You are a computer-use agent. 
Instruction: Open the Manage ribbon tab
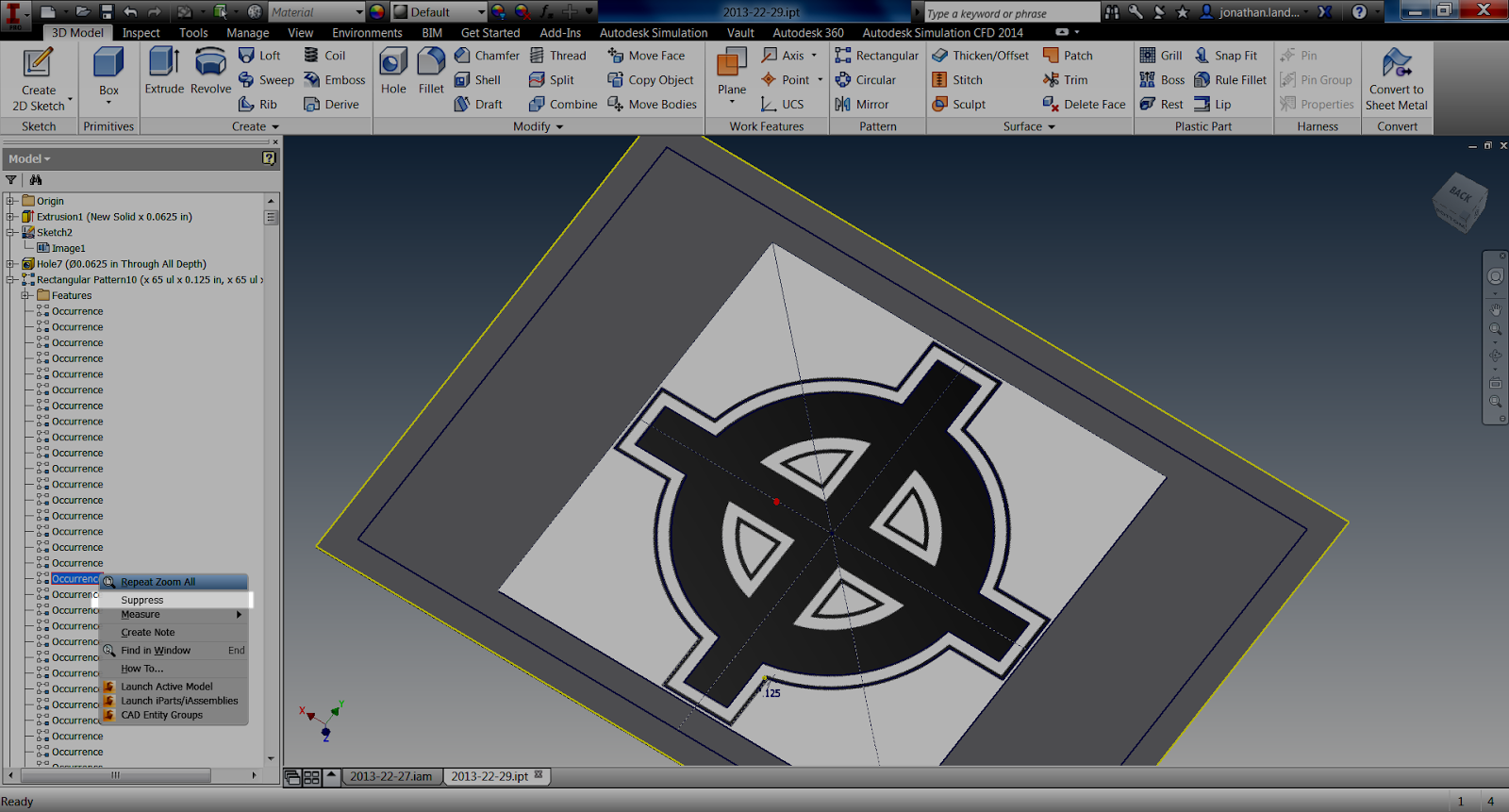pyautogui.click(x=247, y=33)
